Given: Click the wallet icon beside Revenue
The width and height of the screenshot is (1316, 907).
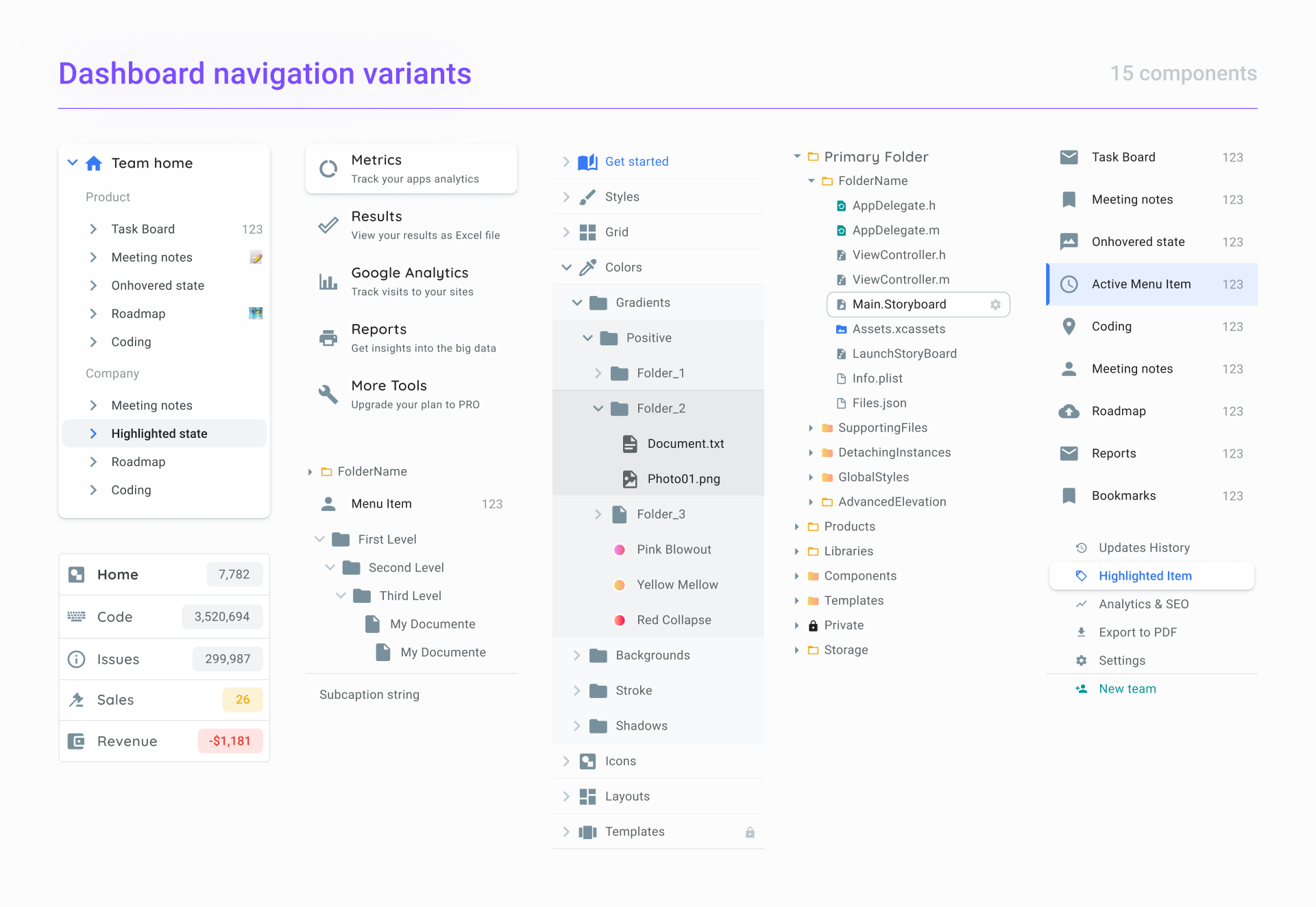Looking at the screenshot, I should (x=77, y=741).
